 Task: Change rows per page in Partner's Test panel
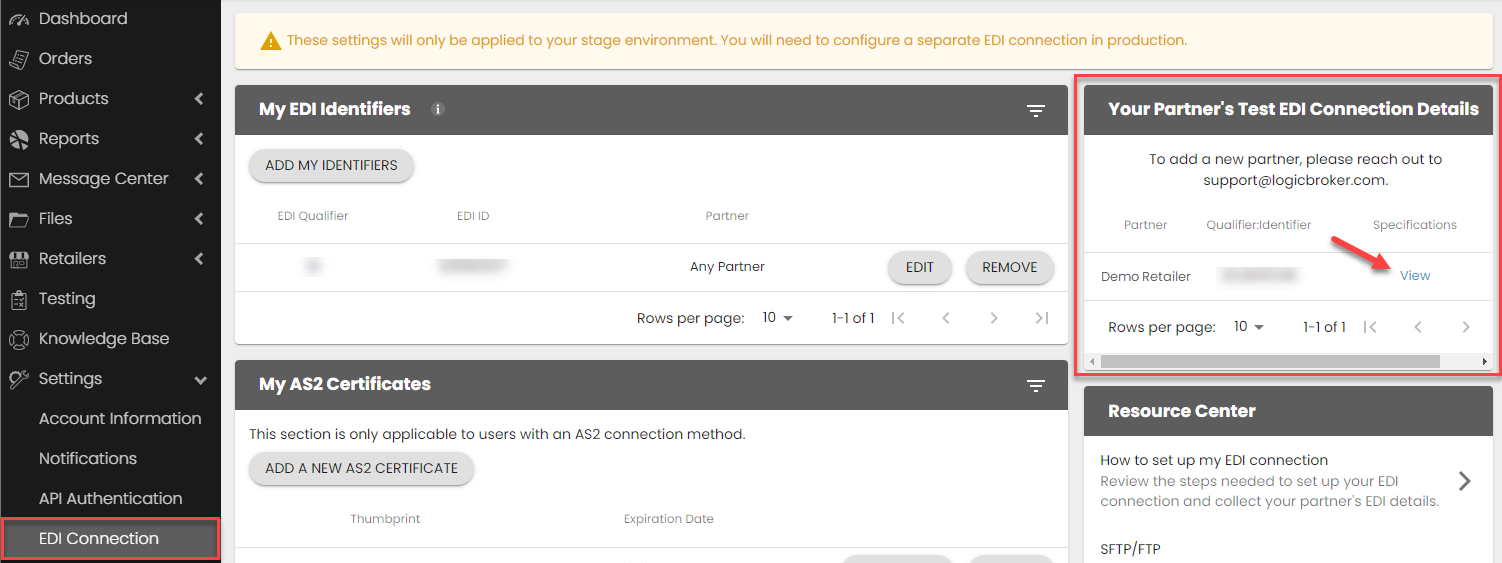(x=1249, y=327)
